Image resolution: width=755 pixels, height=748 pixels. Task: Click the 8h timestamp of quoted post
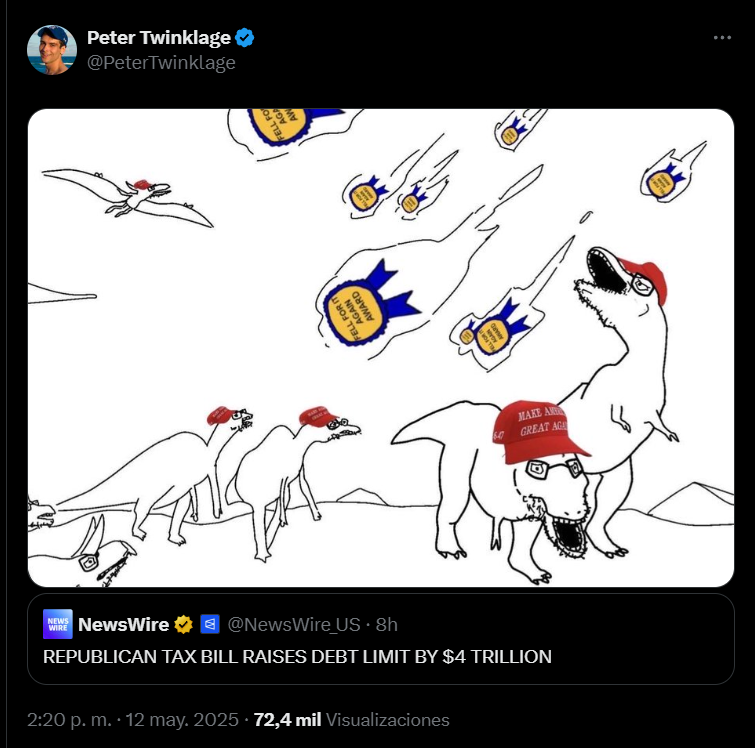coord(387,624)
